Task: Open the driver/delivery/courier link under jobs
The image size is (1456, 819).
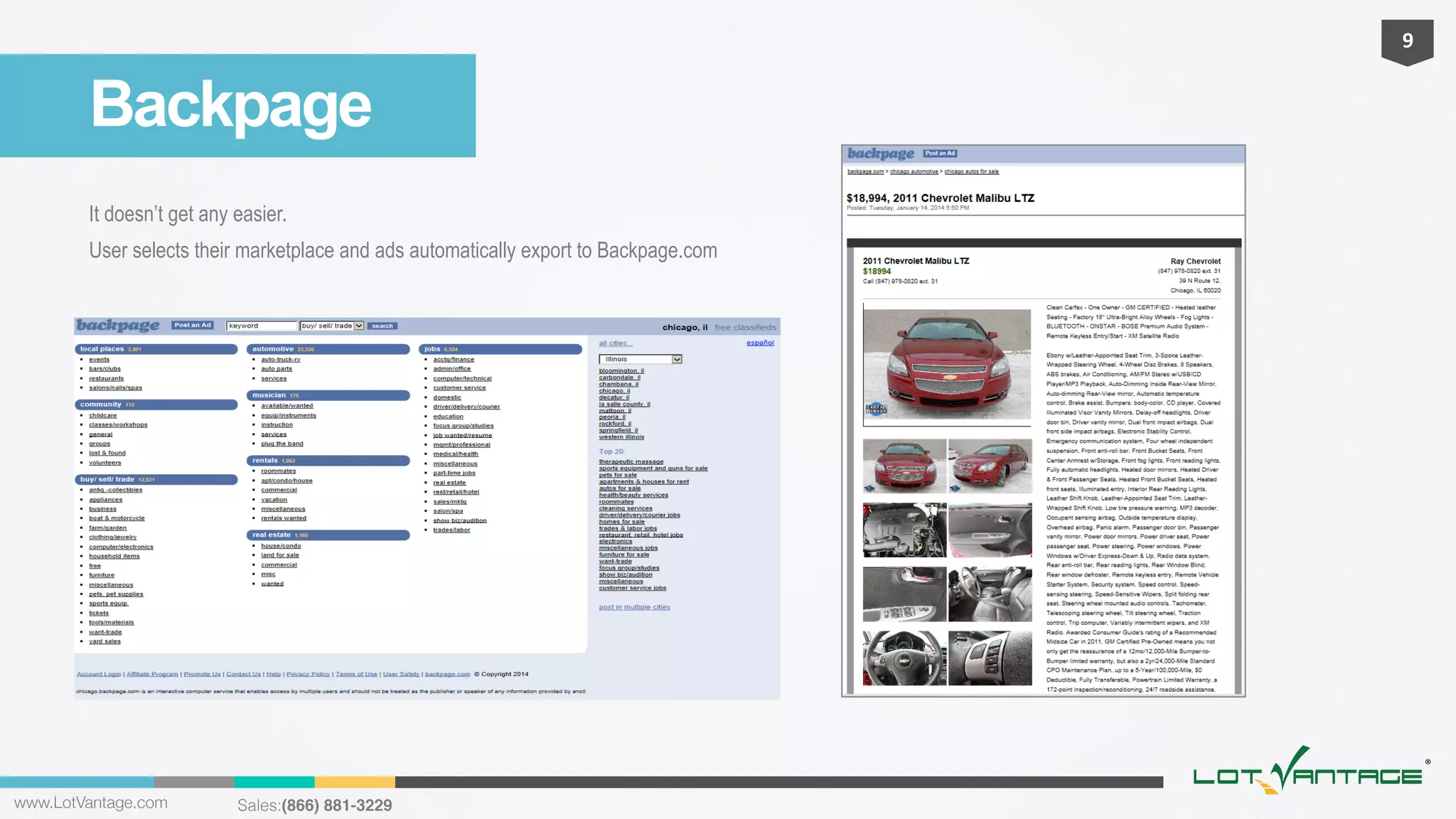Action: (466, 407)
